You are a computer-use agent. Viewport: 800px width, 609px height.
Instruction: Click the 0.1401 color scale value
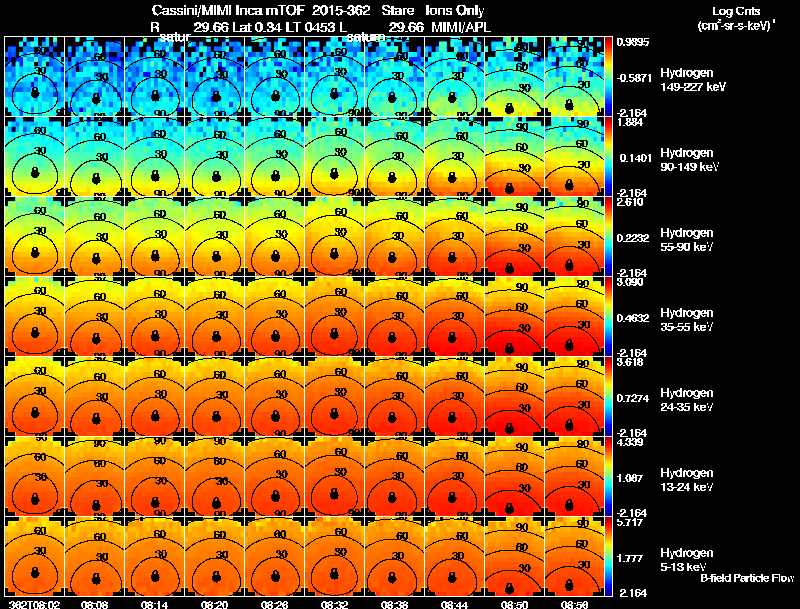click(x=635, y=158)
